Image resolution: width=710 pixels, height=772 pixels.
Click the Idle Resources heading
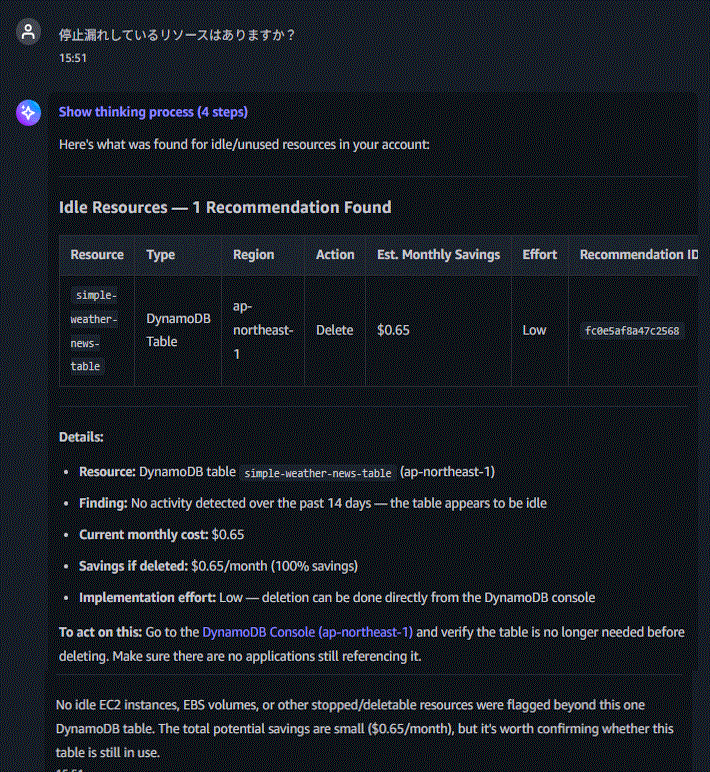(x=225, y=207)
